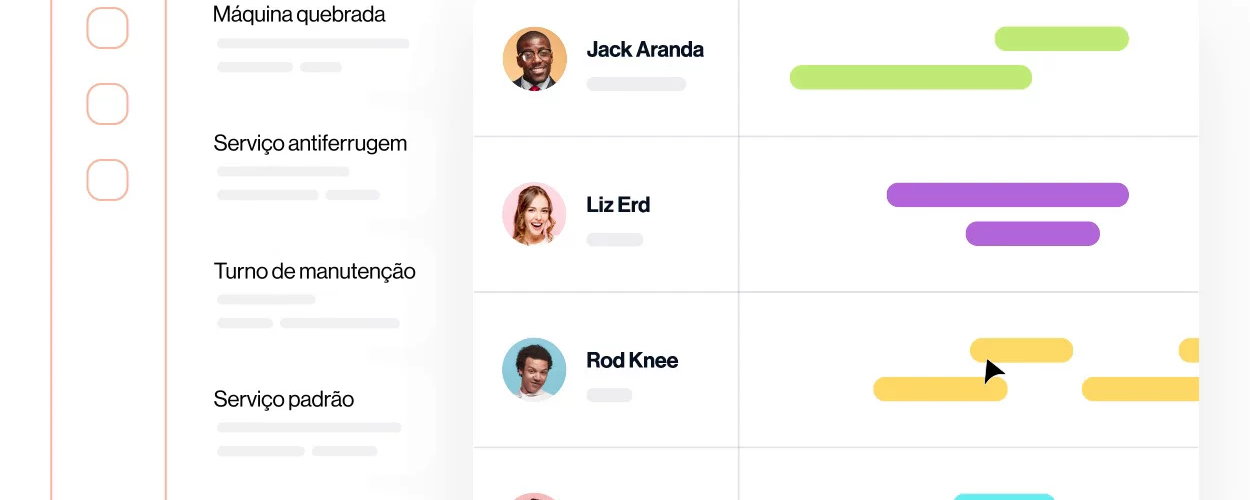Click the cyan bar at bottom edge
This screenshot has width=1250, height=500.
click(x=1004, y=496)
